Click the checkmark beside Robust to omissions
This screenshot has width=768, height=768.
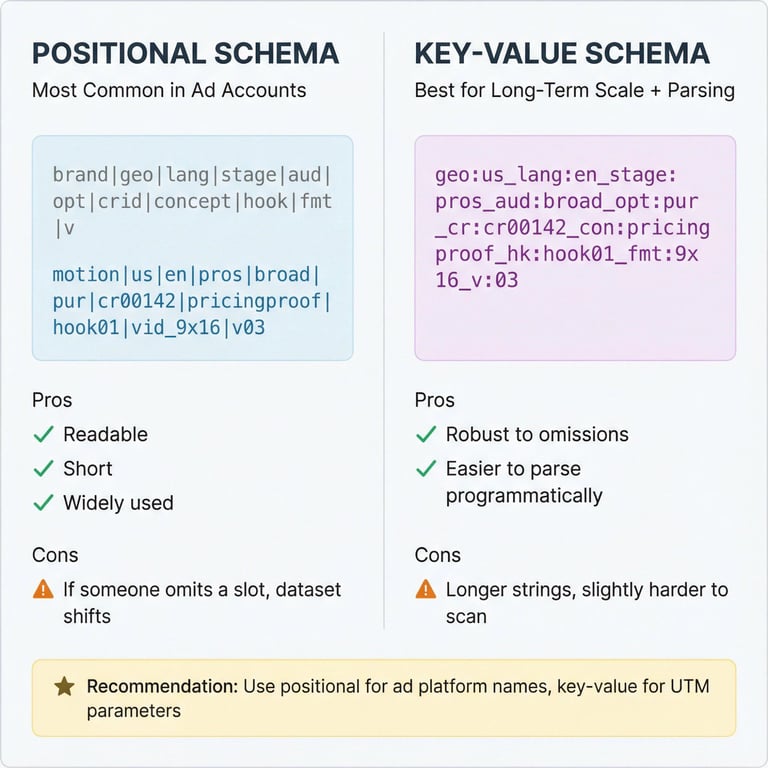pyautogui.click(x=426, y=435)
